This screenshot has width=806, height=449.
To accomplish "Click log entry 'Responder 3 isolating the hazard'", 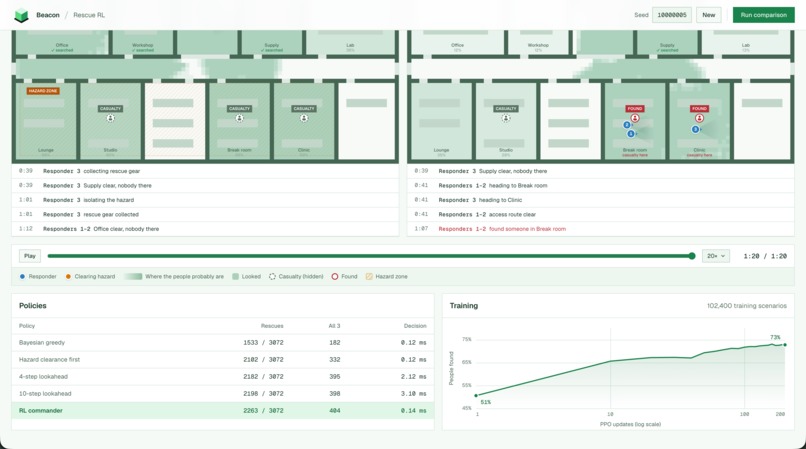I will click(205, 200).
